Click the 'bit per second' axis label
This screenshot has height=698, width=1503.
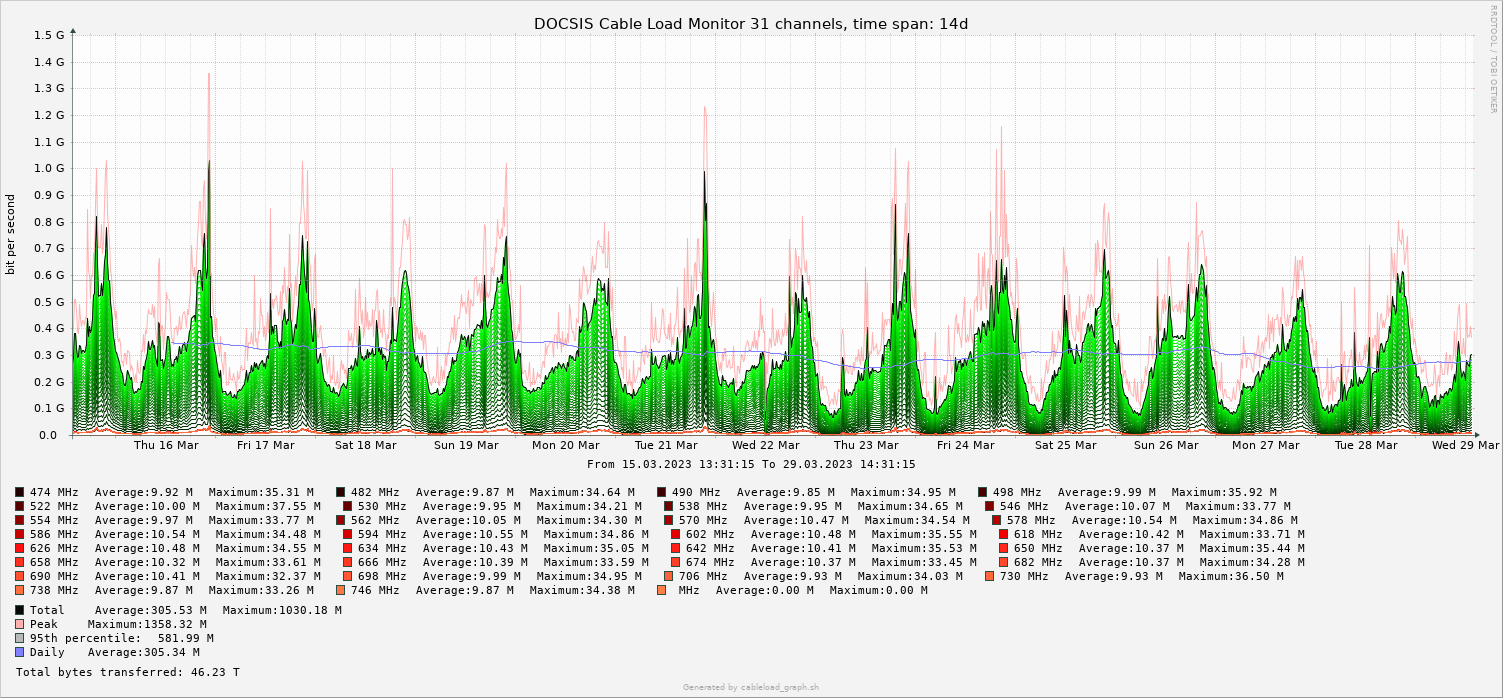coord(11,235)
